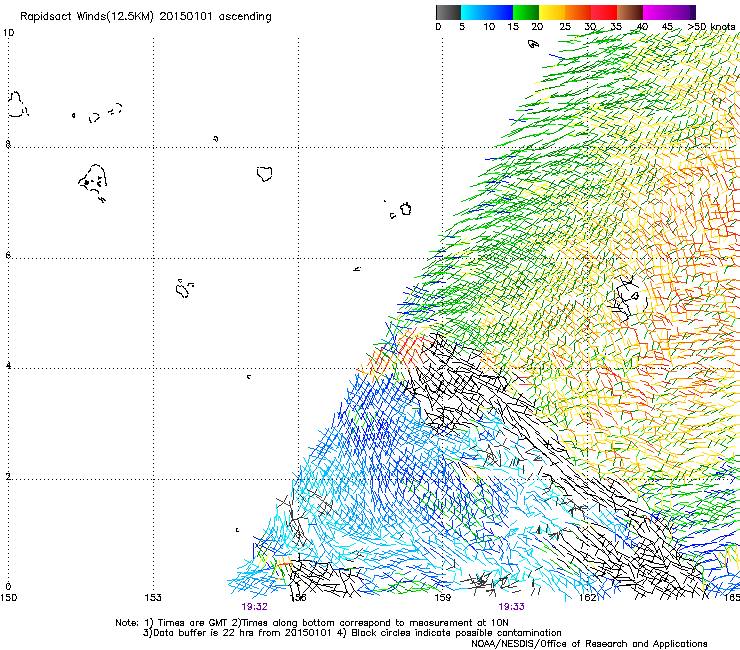Pick the gray 0-5 knots legend swatch
This screenshot has height=650, width=740.
448,12
